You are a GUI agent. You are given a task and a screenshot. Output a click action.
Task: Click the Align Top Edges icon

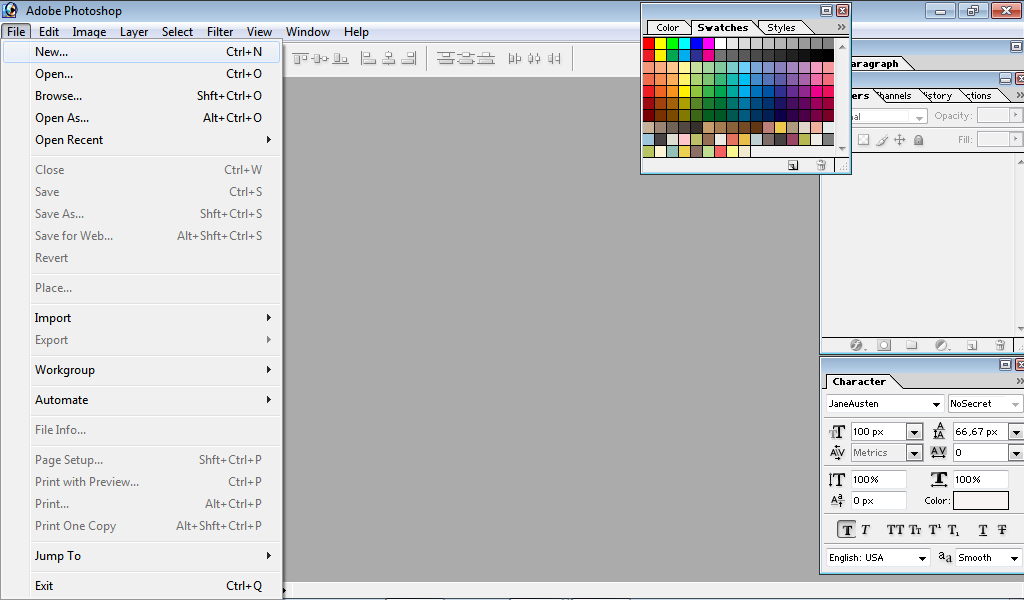tap(300, 59)
